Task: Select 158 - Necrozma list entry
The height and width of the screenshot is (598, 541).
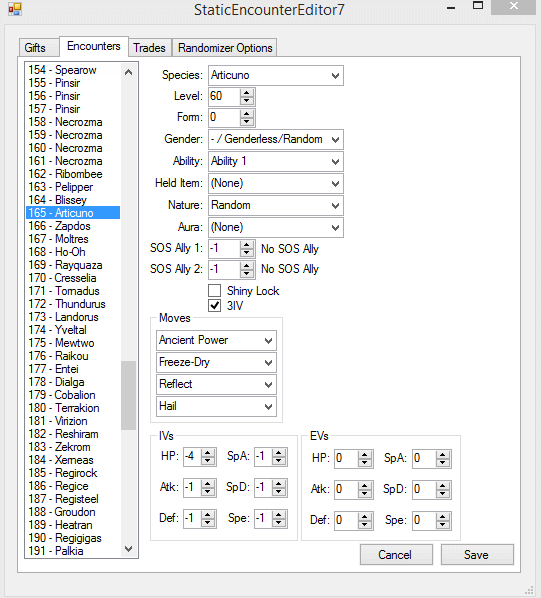Action: [73, 122]
